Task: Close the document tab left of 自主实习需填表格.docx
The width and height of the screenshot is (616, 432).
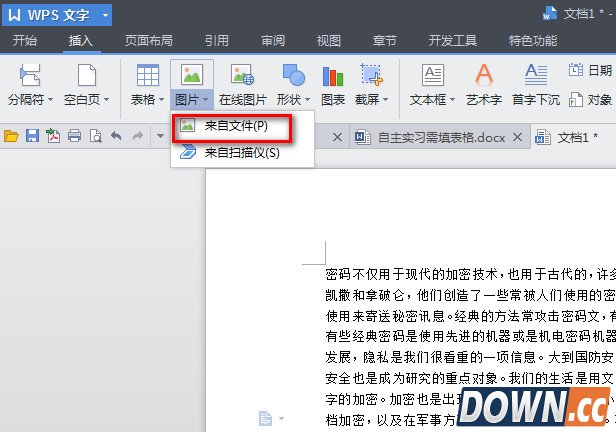Action: [337, 137]
